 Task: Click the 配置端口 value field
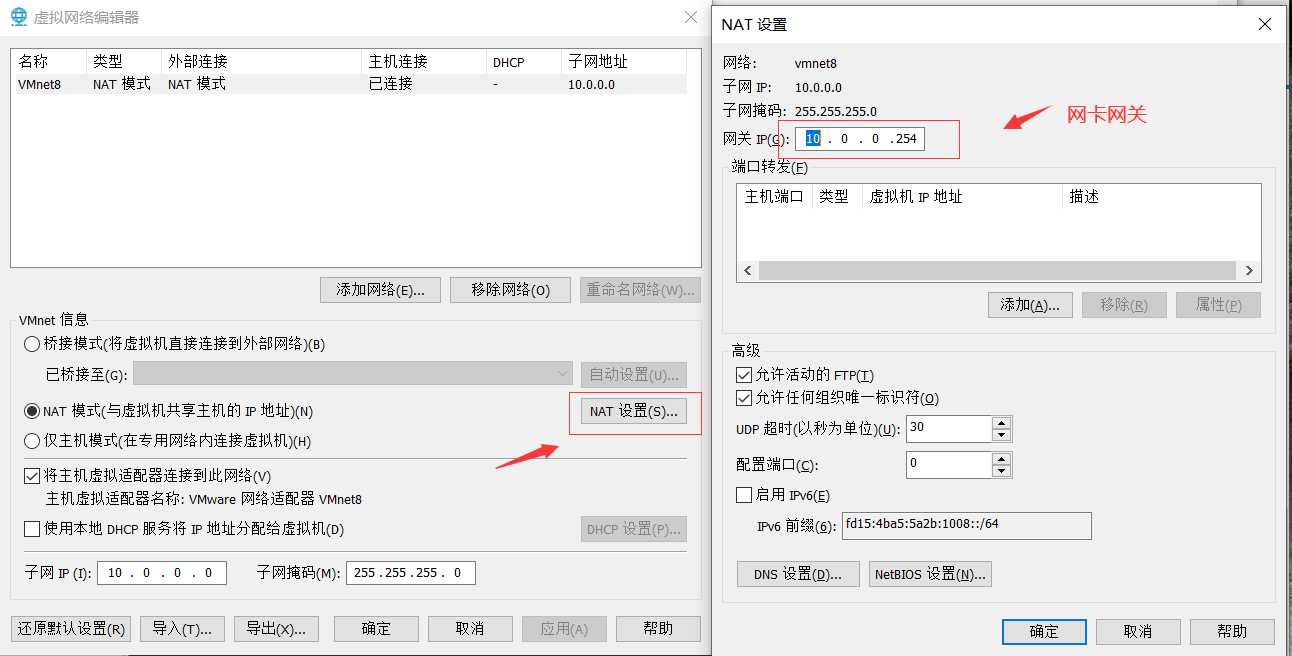[x=949, y=464]
